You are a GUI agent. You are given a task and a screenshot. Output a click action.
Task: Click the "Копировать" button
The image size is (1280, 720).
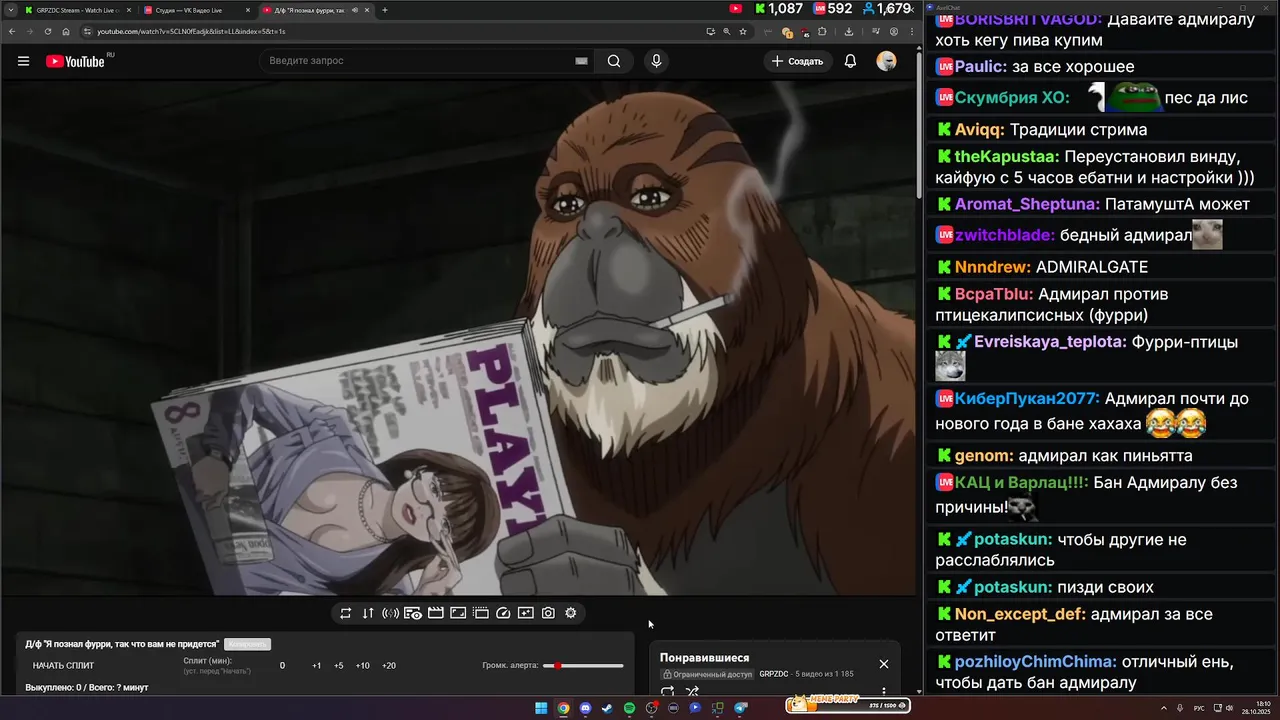(247, 644)
